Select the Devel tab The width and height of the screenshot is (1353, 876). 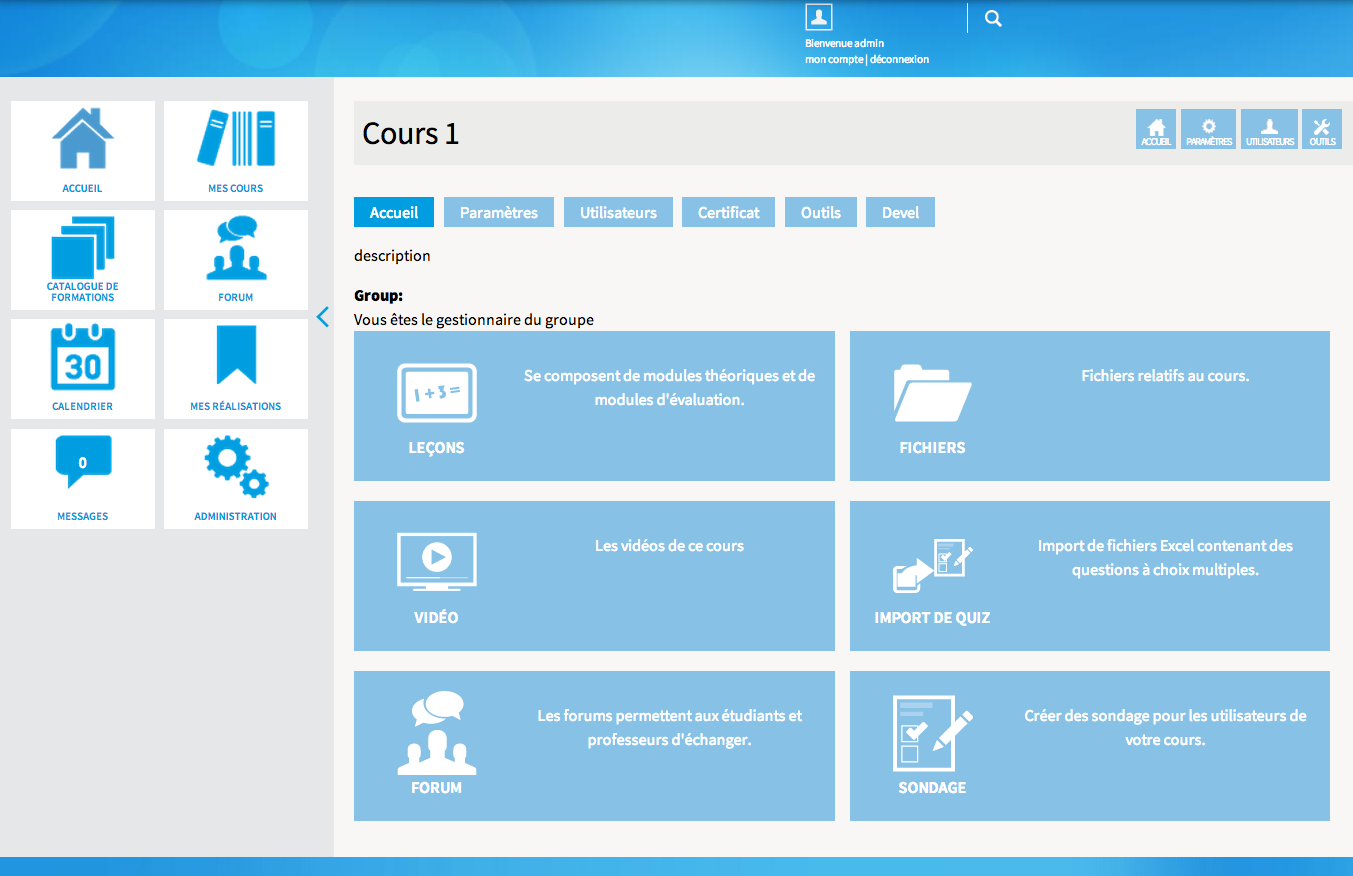pyautogui.click(x=900, y=212)
